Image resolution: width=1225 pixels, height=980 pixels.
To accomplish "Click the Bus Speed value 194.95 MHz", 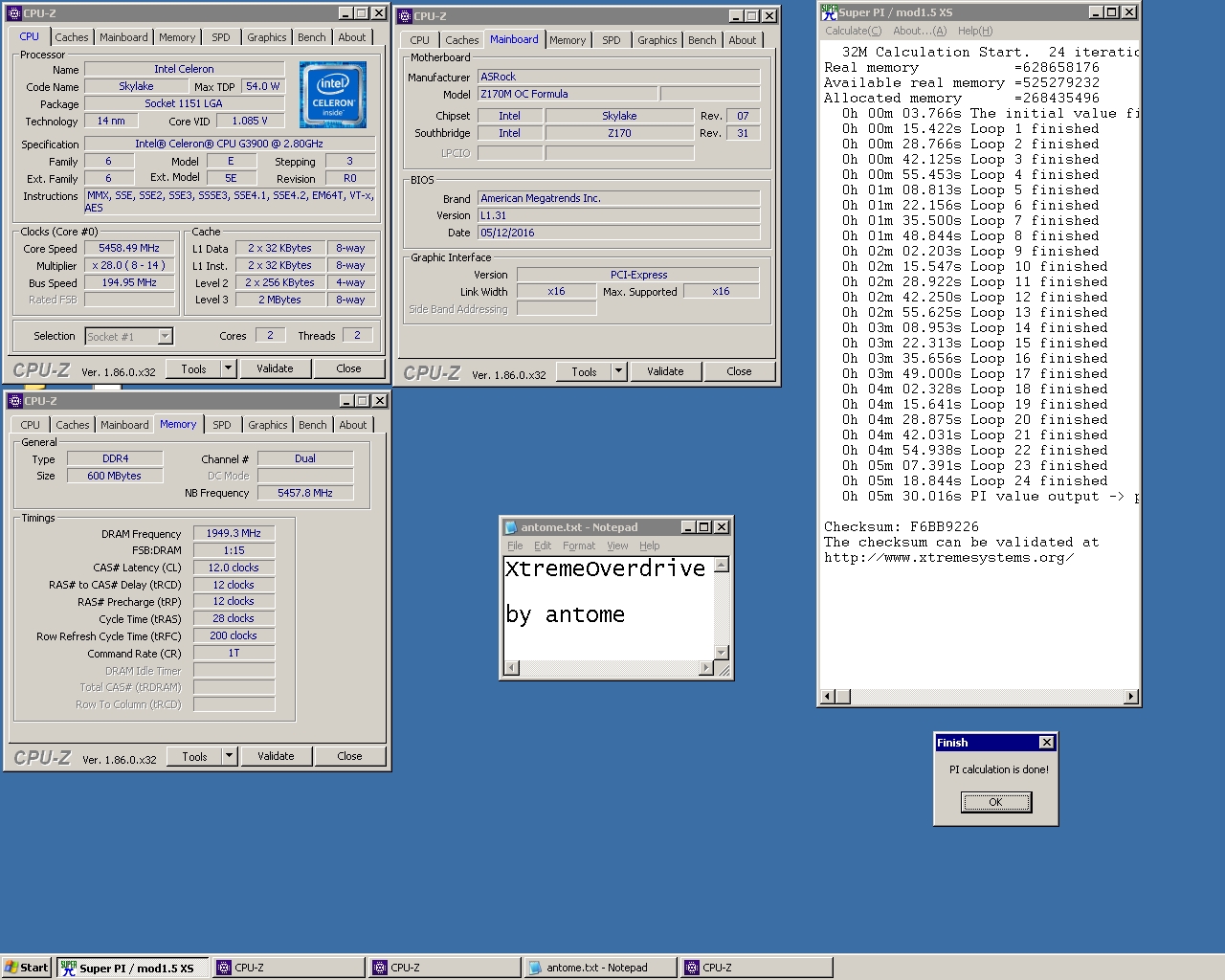I will [x=129, y=282].
